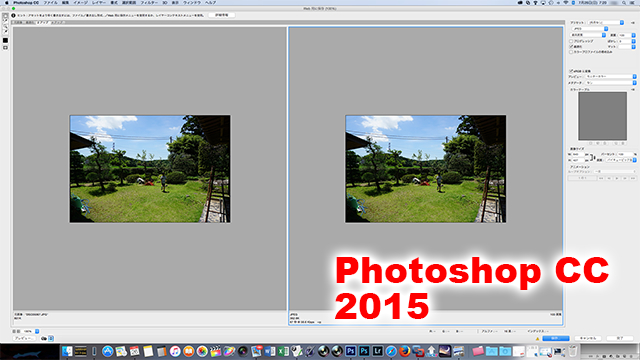Enable Embed Color Profile checkbox
Image resolution: width=640 pixels, height=360 pixels.
pos(571,52)
